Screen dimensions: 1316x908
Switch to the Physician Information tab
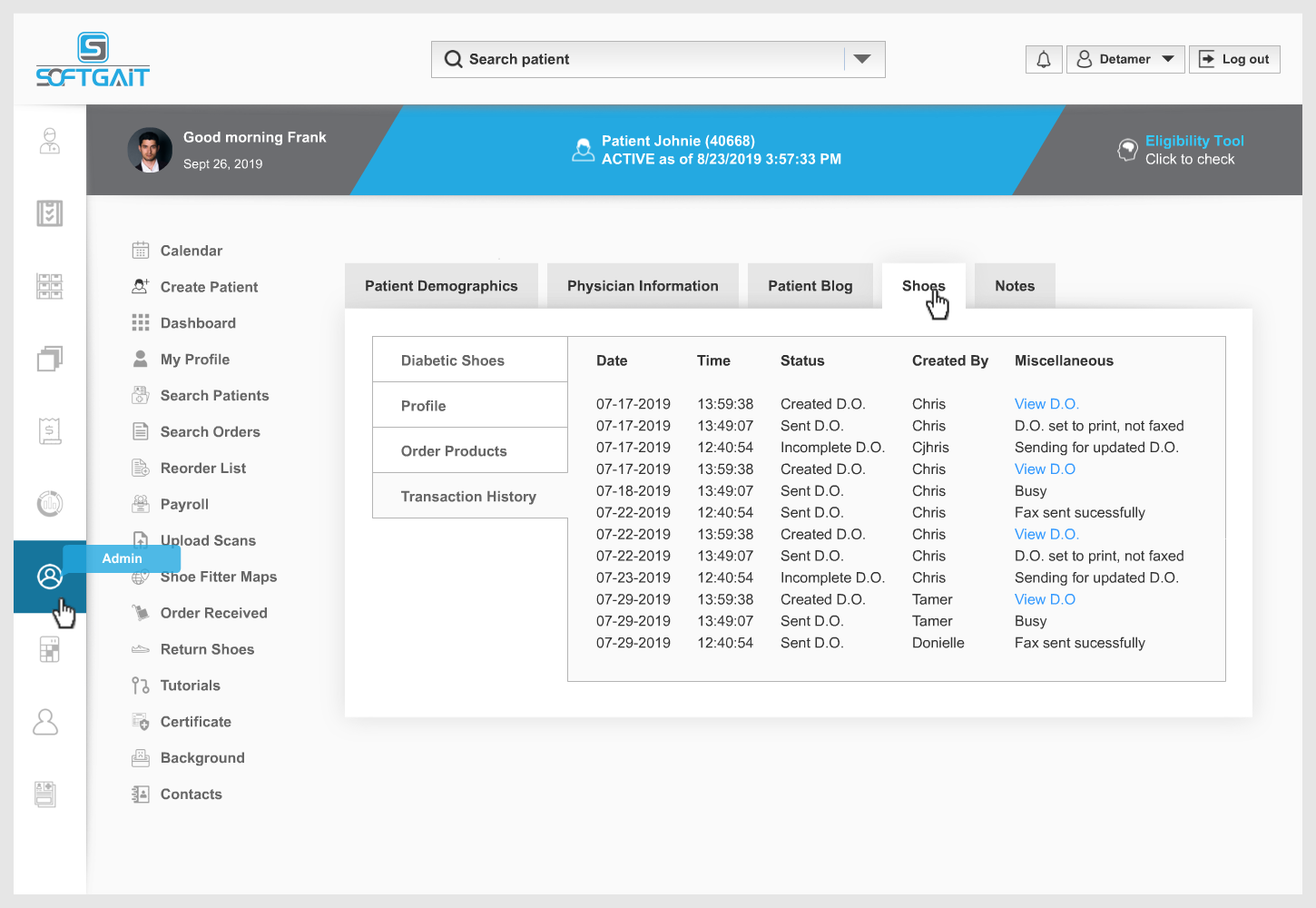pyautogui.click(x=643, y=286)
